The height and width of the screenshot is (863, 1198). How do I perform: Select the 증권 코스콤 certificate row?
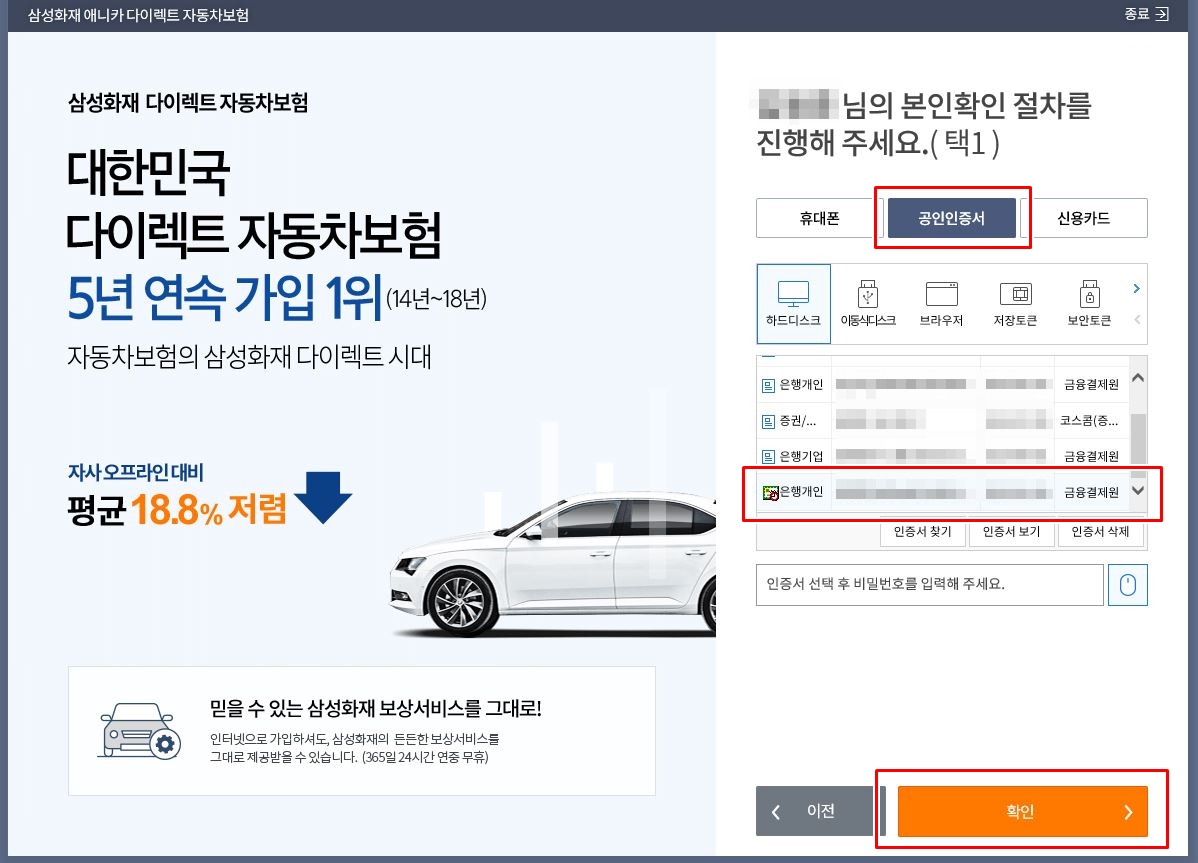[x=942, y=420]
